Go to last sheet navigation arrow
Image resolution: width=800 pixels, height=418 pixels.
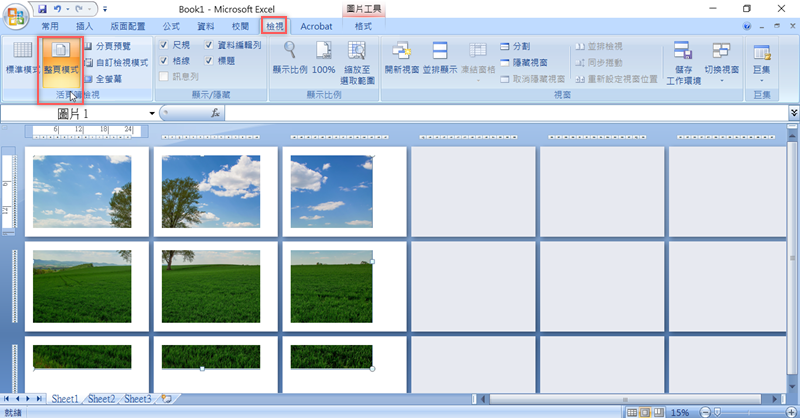(39, 399)
